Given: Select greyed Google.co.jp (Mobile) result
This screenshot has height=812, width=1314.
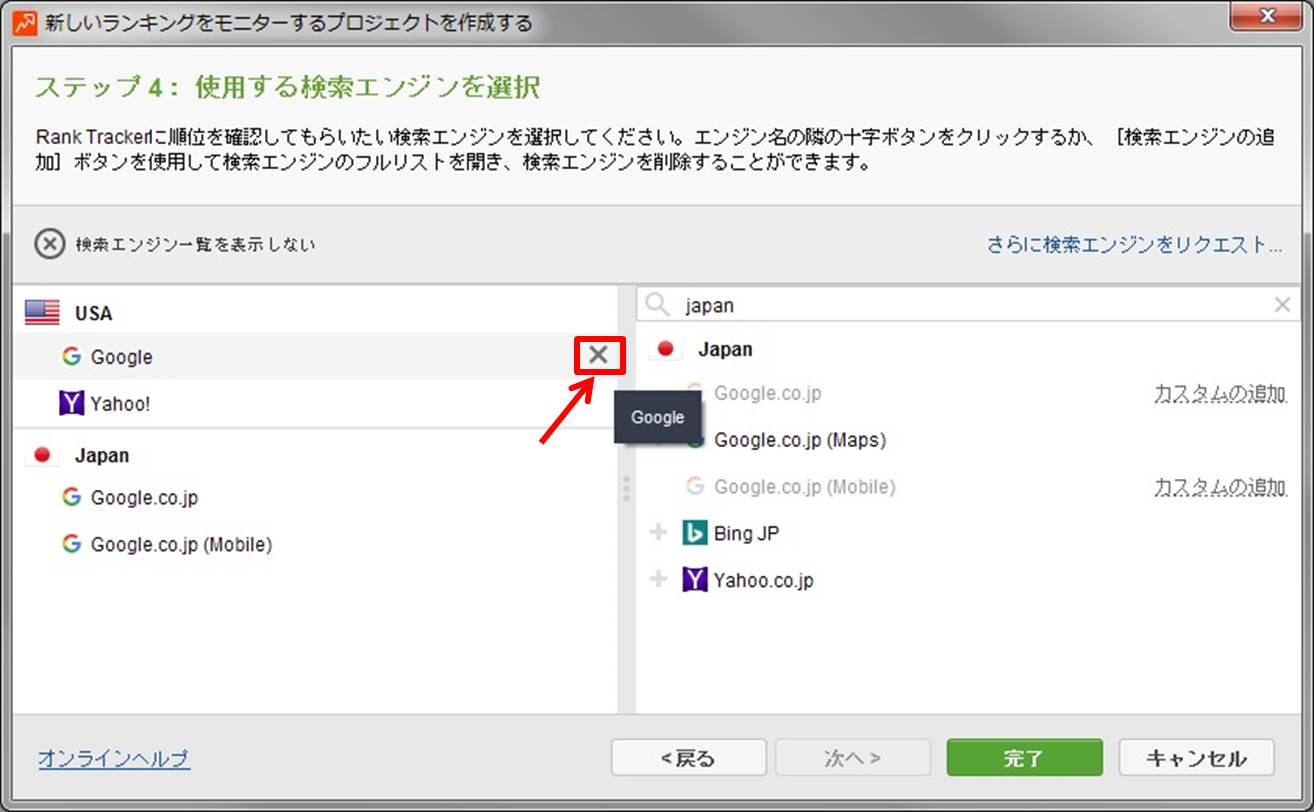Looking at the screenshot, I should coord(805,487).
